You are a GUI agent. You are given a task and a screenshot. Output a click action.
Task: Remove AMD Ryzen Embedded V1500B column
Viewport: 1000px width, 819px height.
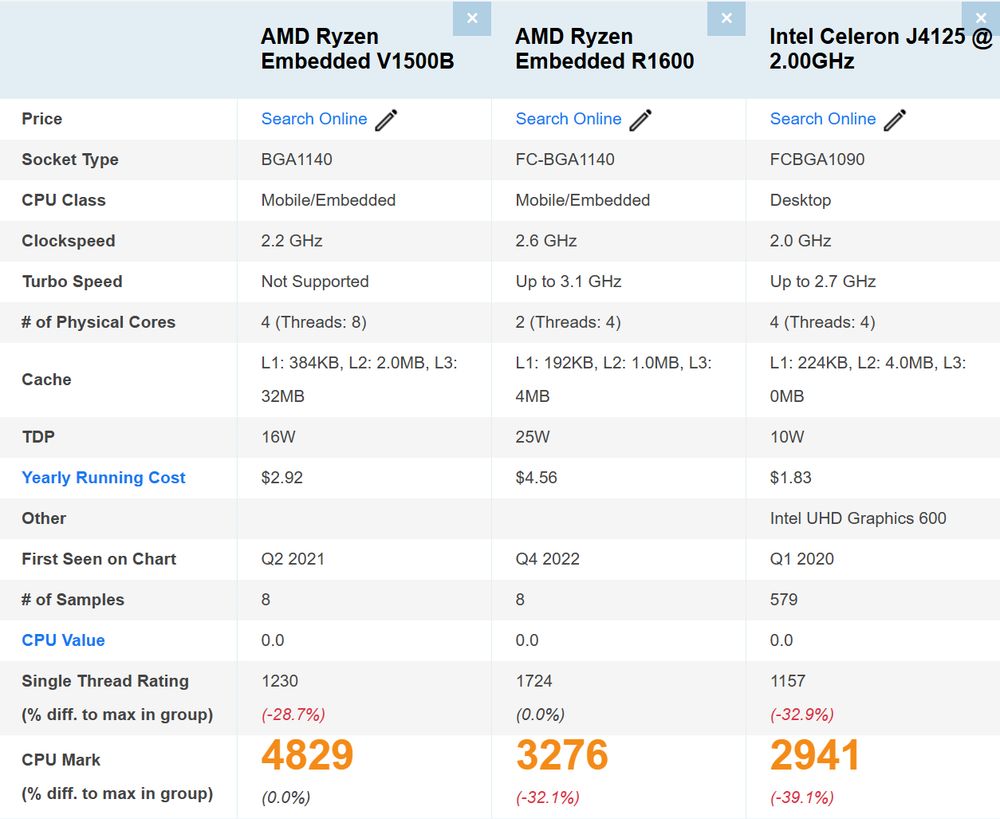(472, 18)
